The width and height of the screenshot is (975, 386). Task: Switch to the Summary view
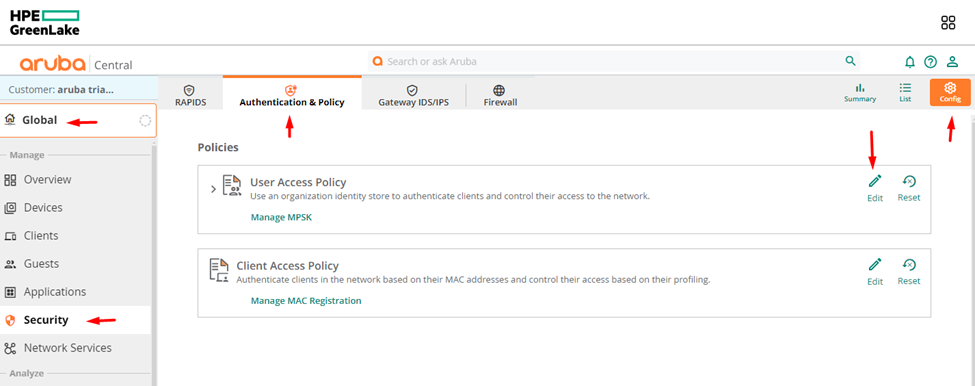(x=860, y=93)
